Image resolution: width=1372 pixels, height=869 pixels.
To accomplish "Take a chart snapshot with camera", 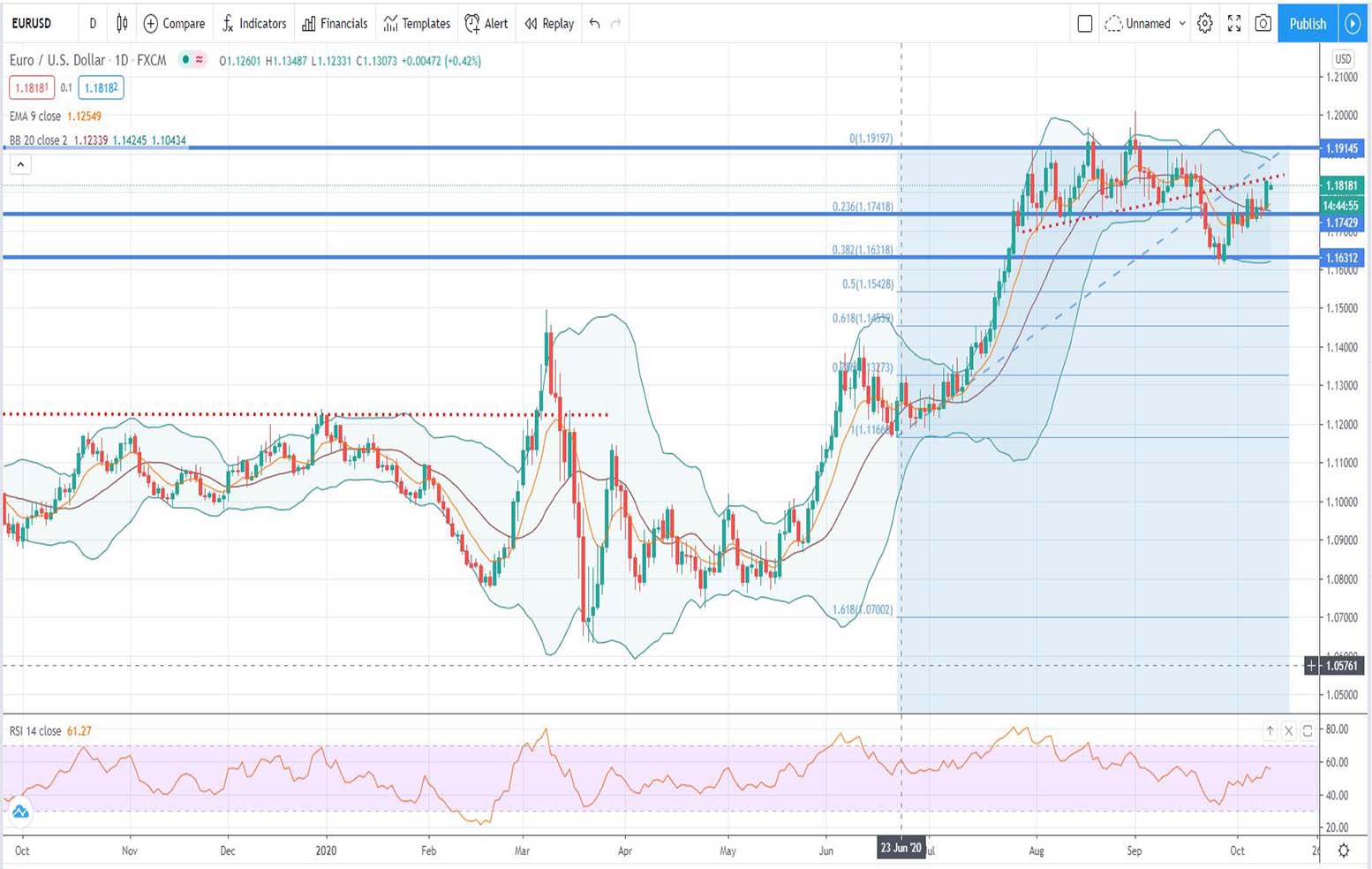I will (x=1263, y=24).
